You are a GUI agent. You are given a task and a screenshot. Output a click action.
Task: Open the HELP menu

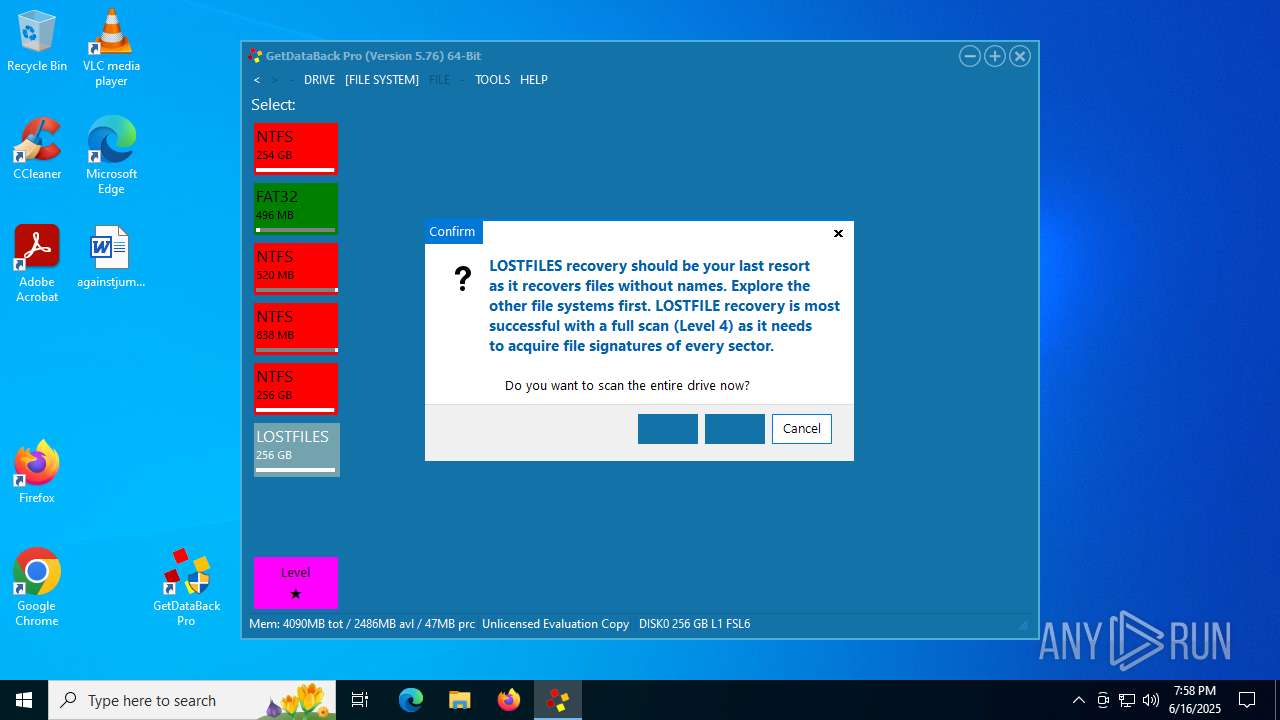point(534,80)
